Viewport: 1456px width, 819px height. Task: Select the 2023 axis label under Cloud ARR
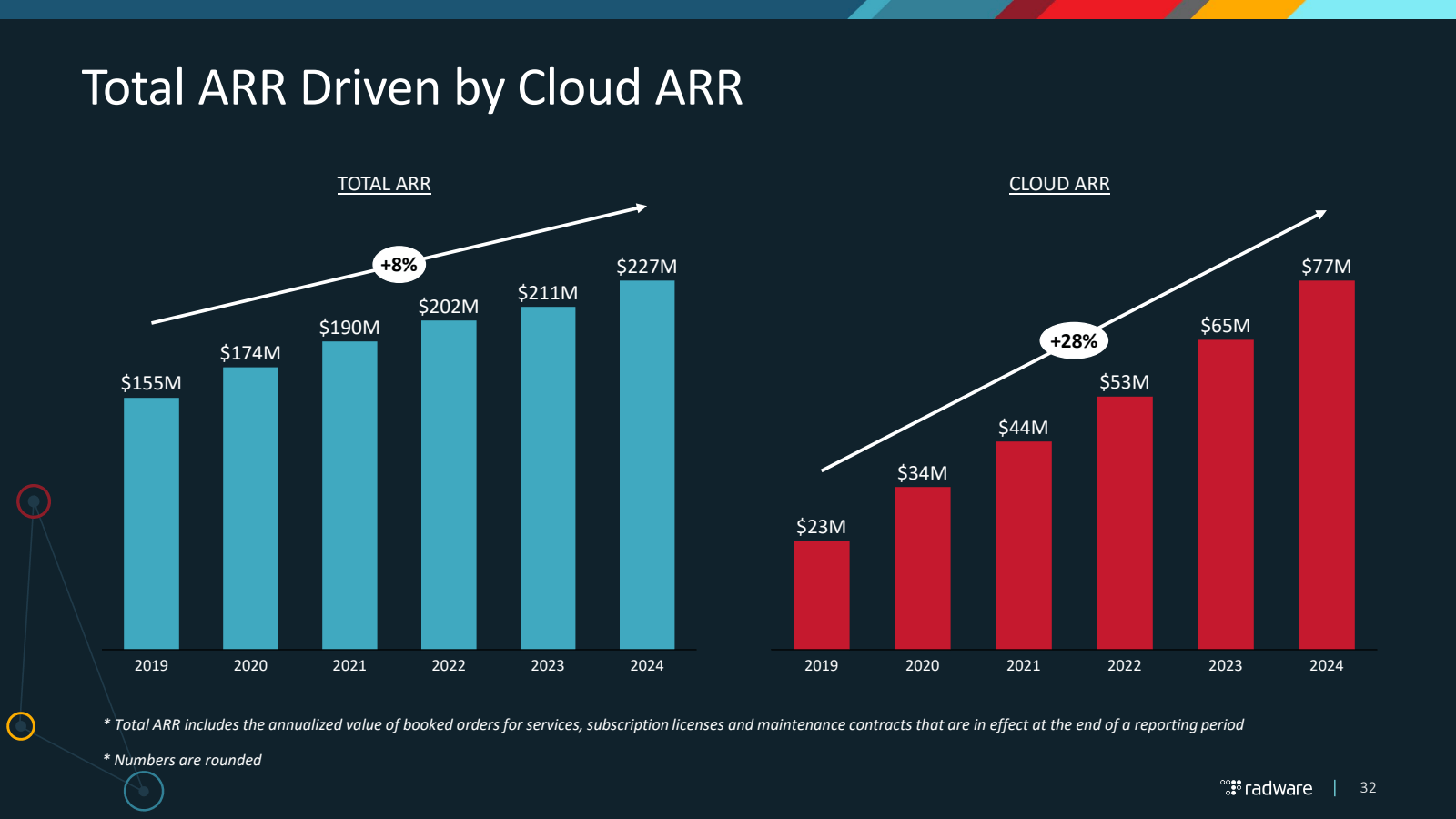(1225, 665)
